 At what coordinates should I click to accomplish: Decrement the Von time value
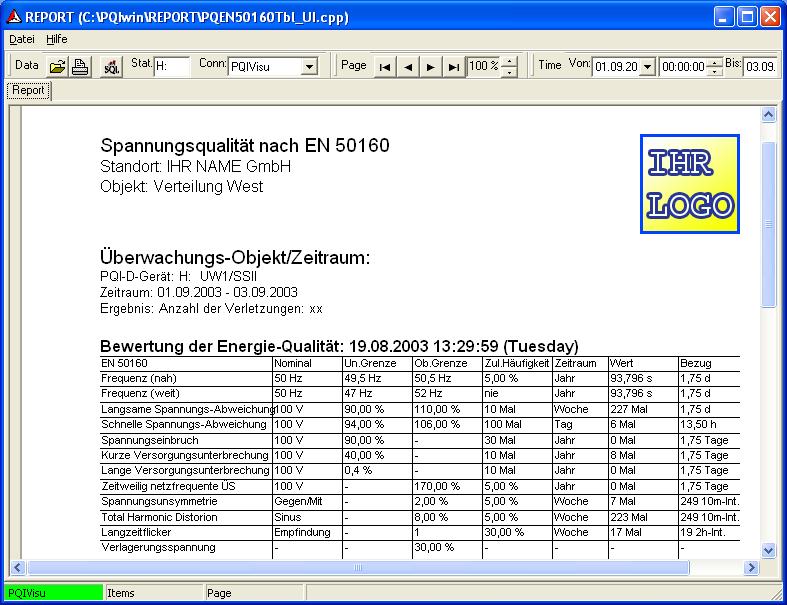714,71
